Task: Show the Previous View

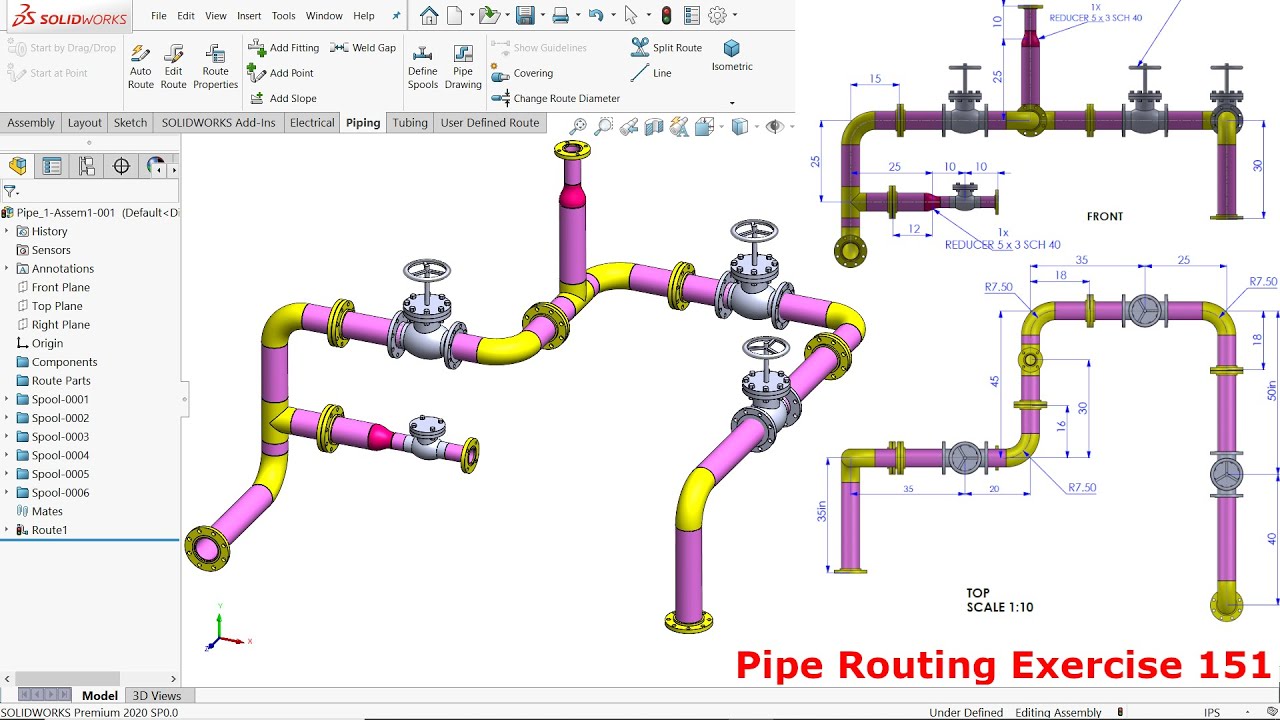Action: click(x=629, y=126)
